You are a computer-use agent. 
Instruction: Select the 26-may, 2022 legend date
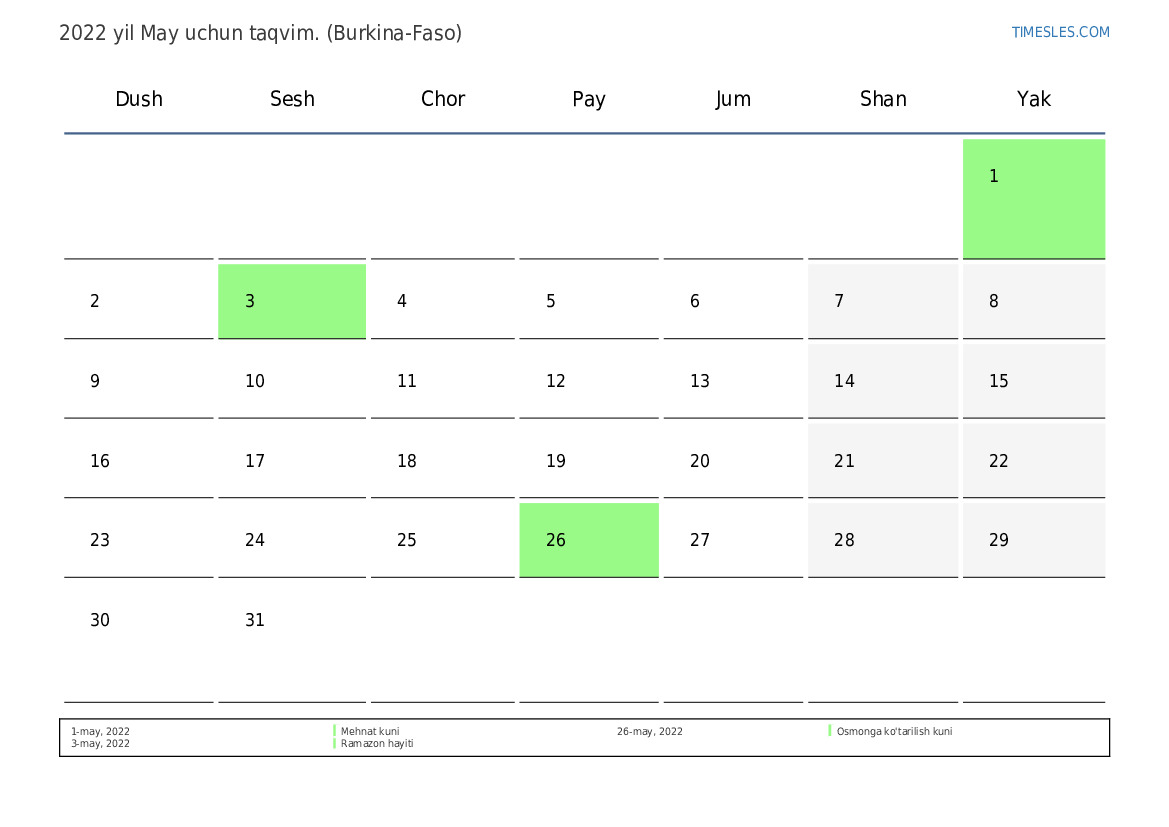pyautogui.click(x=649, y=732)
